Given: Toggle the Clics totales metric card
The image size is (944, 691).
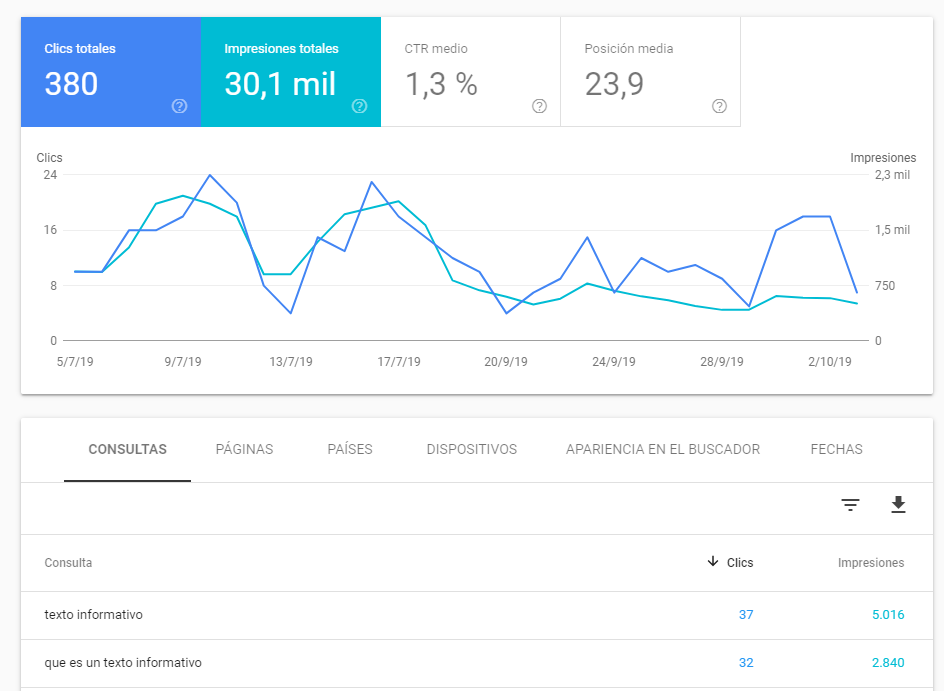Looking at the screenshot, I should (110, 72).
